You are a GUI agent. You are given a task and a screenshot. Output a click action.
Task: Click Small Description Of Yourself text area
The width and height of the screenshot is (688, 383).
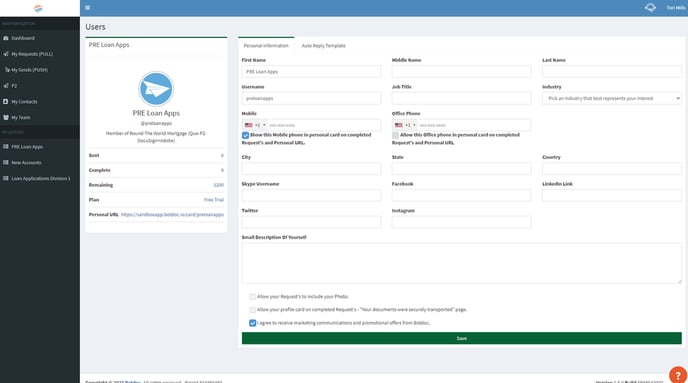pos(462,263)
